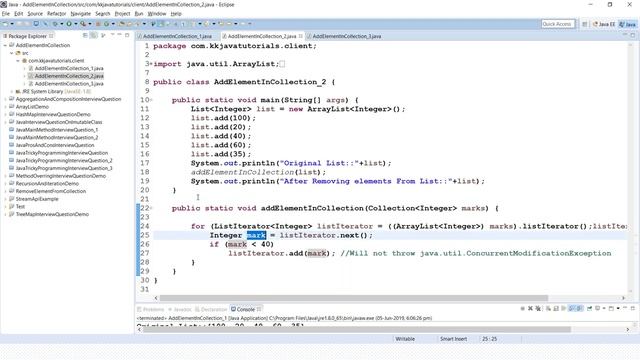Expand the Test project node
The image size is (640, 360).
coord(5,207)
